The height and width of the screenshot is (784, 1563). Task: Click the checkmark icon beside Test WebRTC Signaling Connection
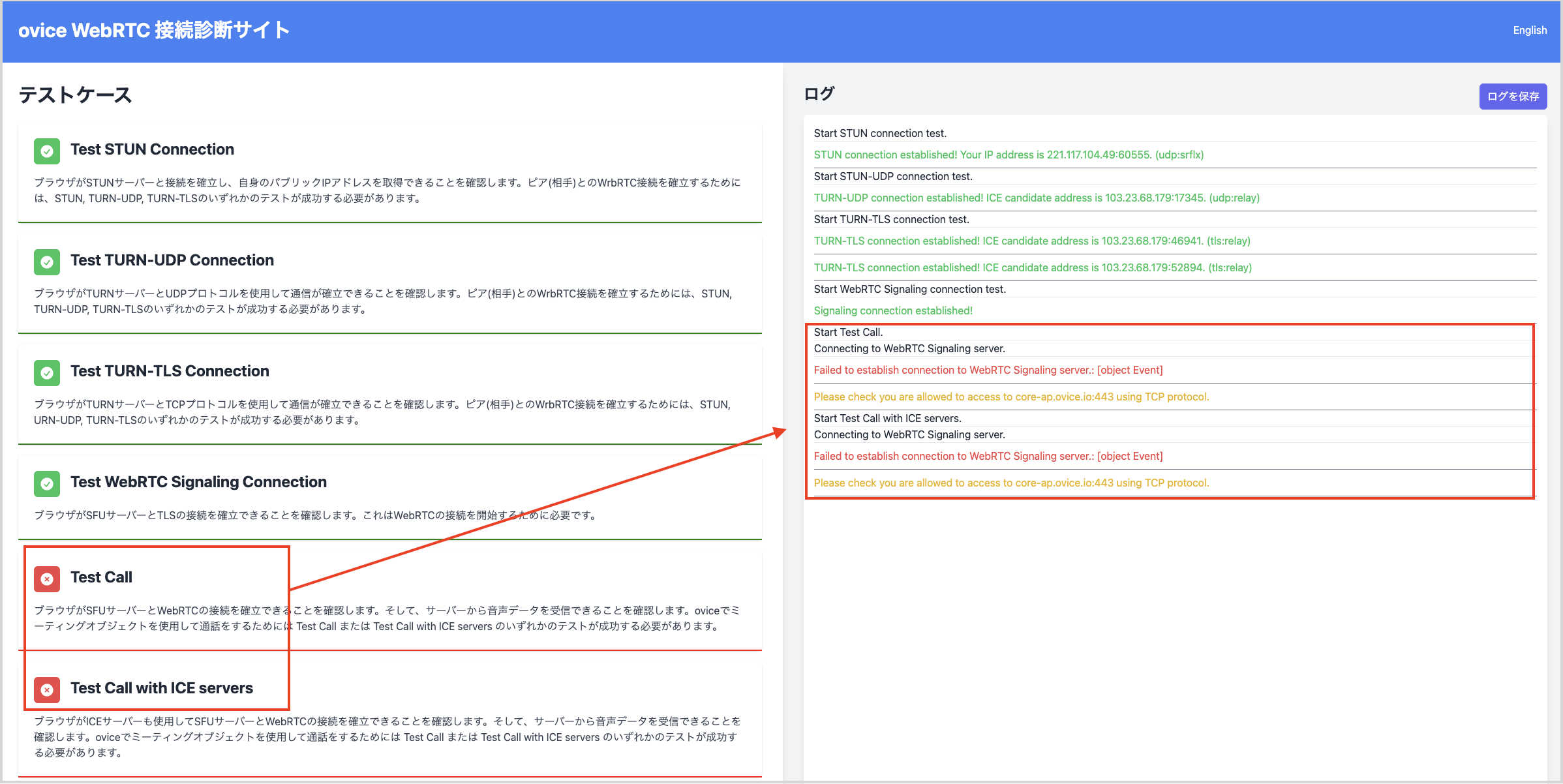[46, 483]
